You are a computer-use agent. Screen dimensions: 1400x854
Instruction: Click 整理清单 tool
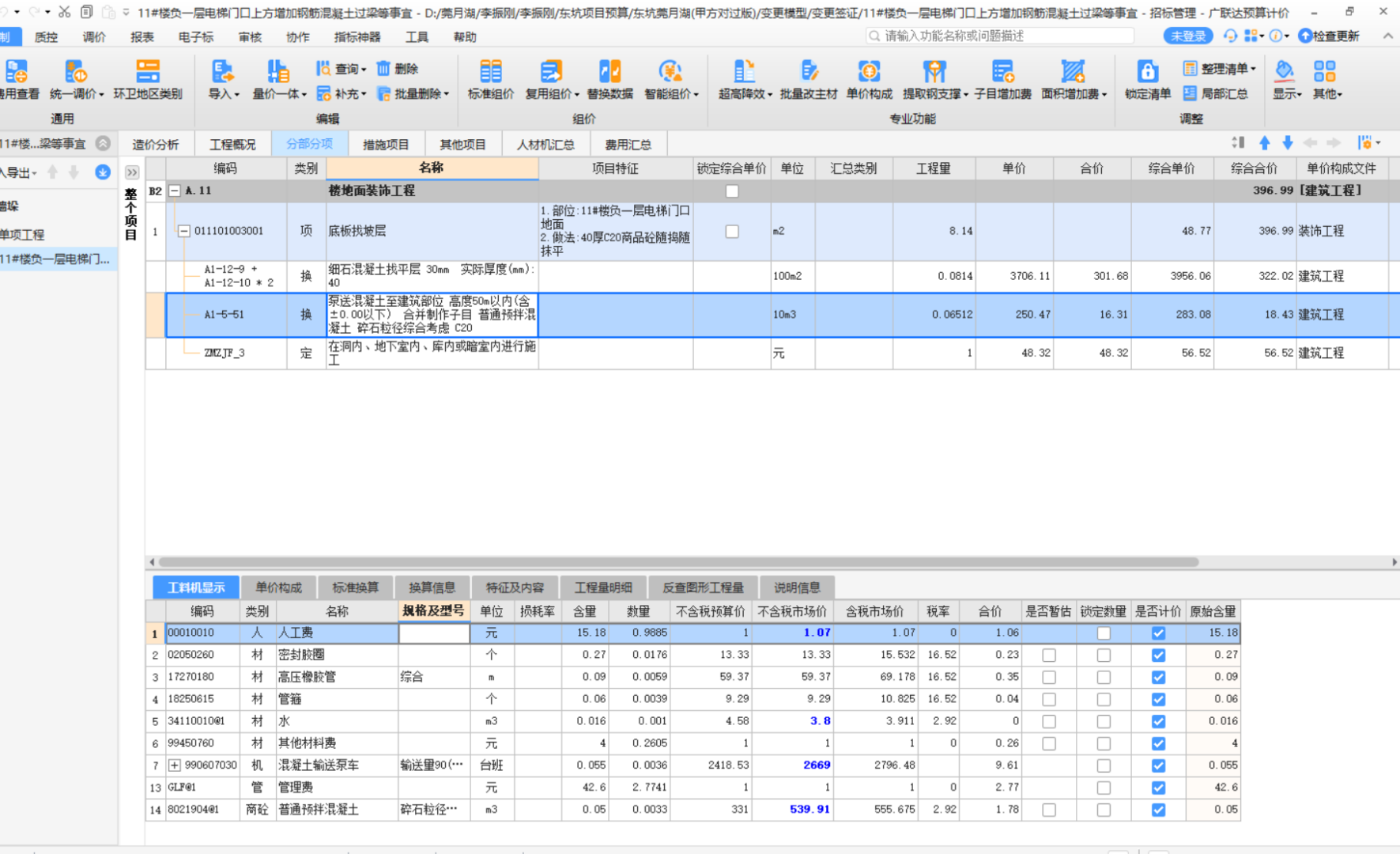1219,69
